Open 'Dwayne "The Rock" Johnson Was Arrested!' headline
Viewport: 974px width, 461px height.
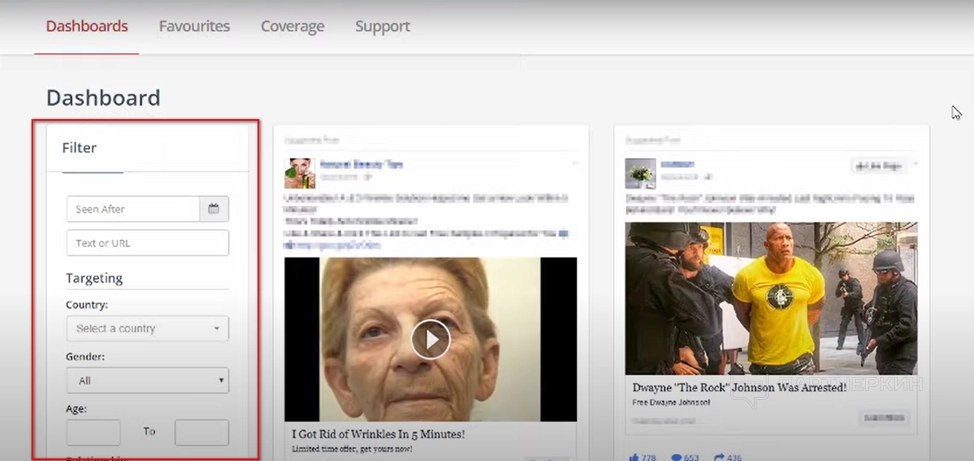pos(739,388)
